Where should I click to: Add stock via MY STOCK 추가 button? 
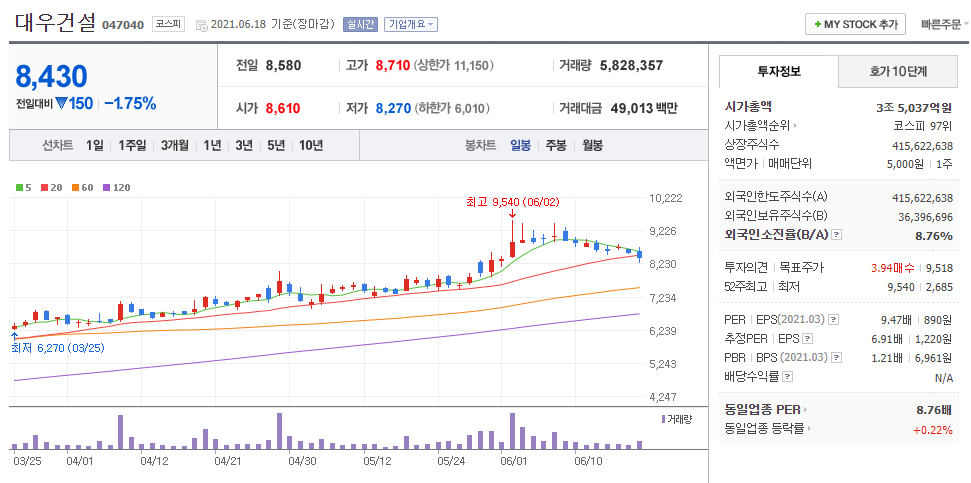point(855,24)
